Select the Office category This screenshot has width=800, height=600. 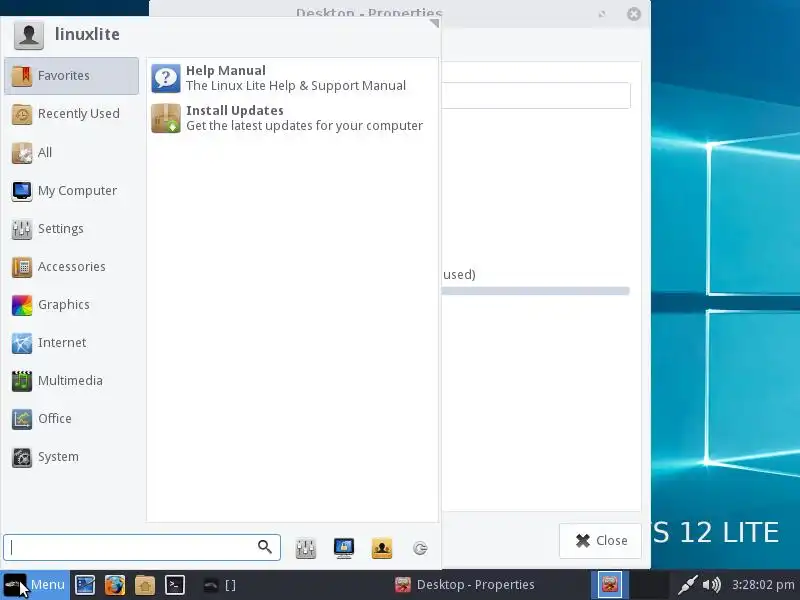pos(71,418)
